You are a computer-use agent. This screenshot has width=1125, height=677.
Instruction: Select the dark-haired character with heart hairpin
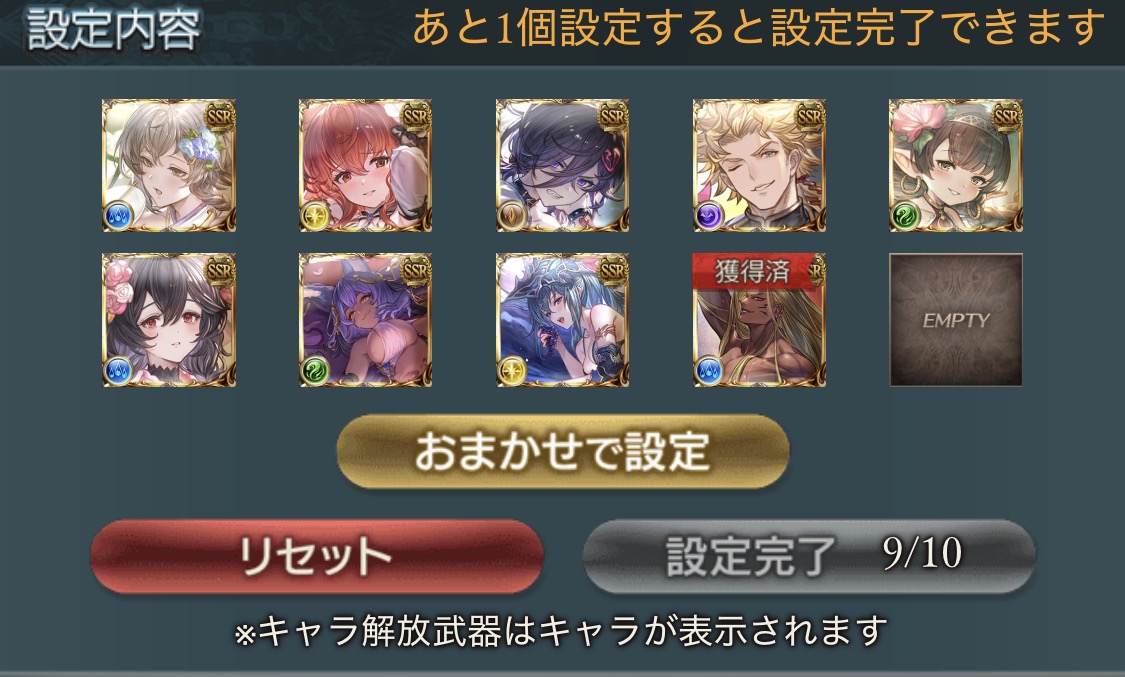coord(562,166)
